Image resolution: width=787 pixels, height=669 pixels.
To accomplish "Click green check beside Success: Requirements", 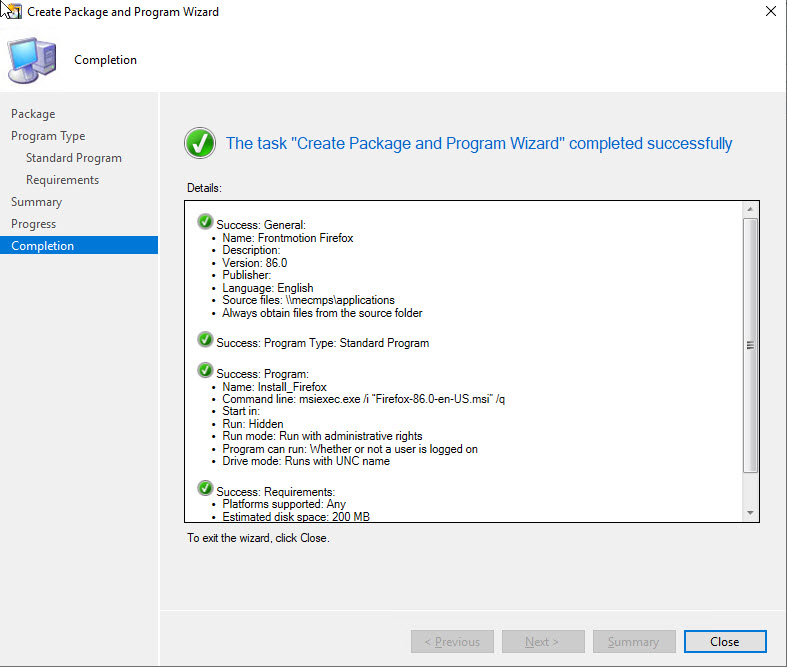I will coord(205,489).
